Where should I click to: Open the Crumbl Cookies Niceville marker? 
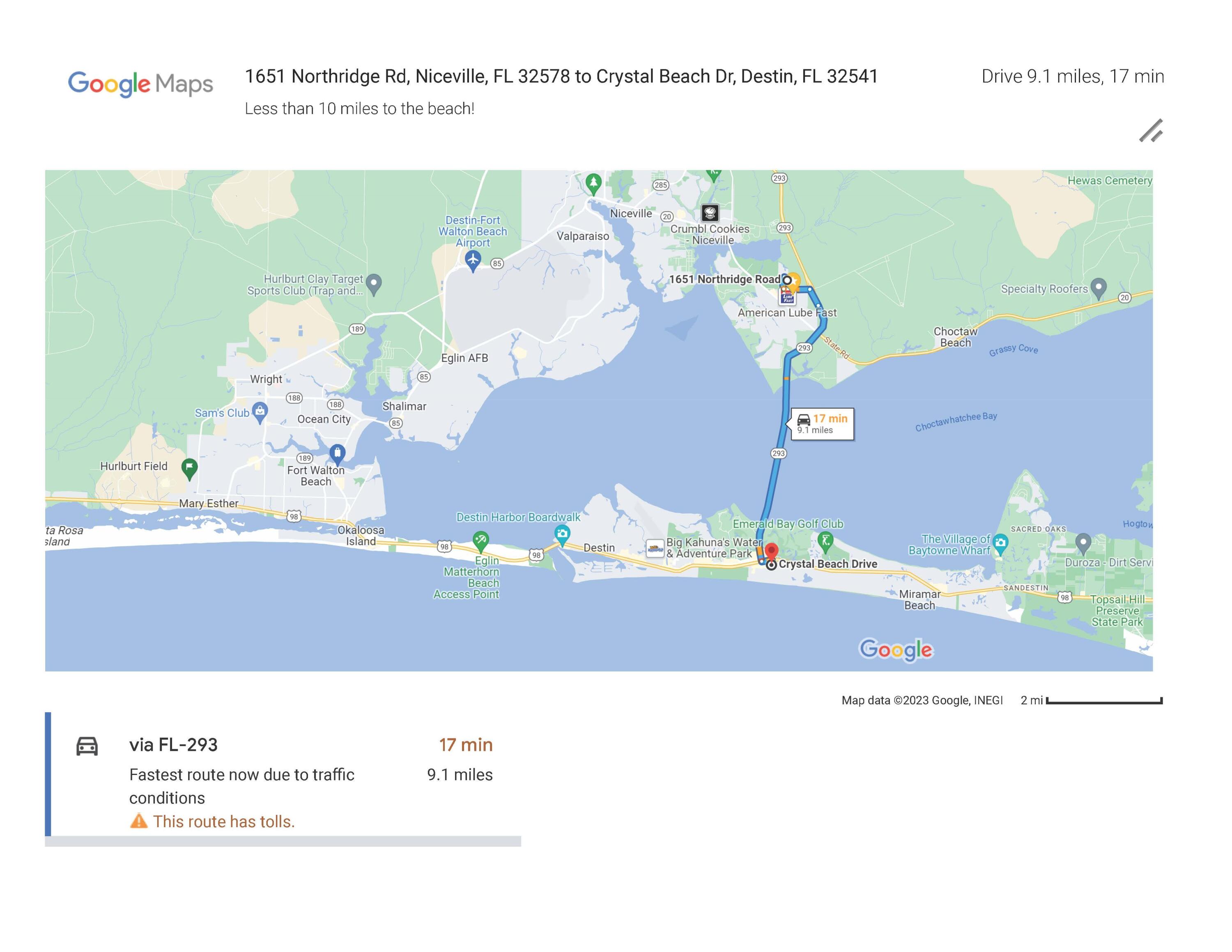pos(710,213)
